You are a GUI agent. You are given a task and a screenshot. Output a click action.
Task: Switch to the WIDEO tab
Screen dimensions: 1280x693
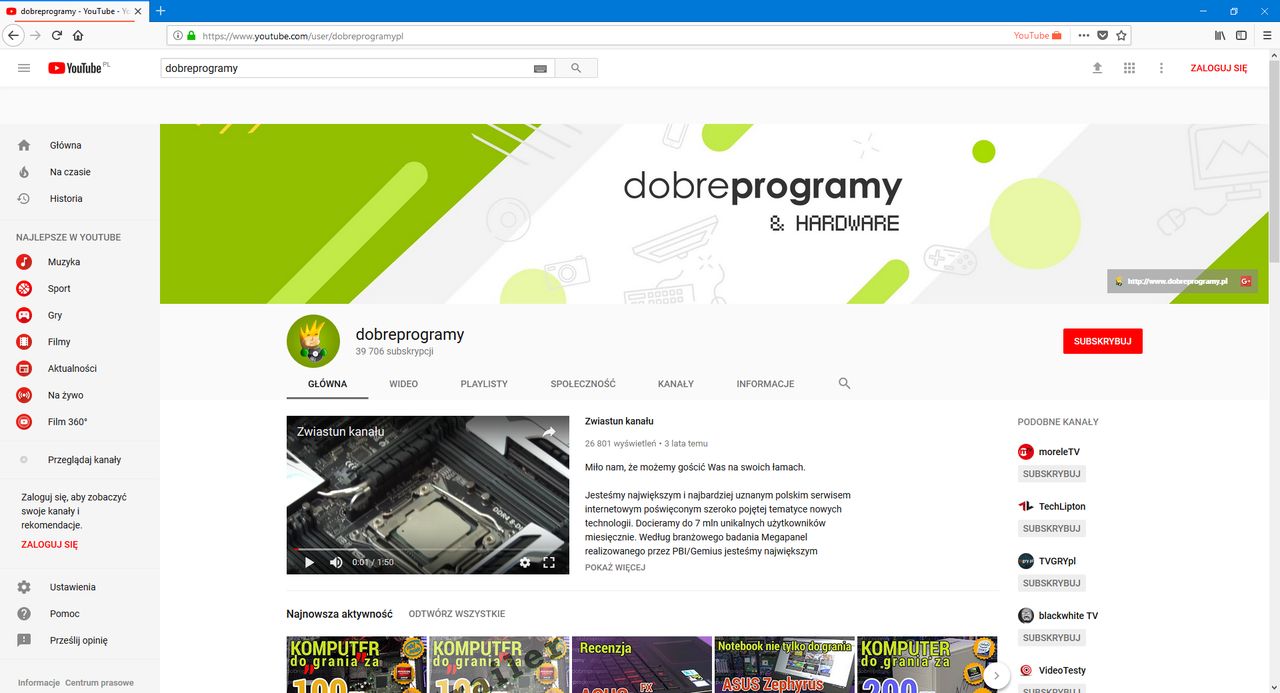click(404, 384)
